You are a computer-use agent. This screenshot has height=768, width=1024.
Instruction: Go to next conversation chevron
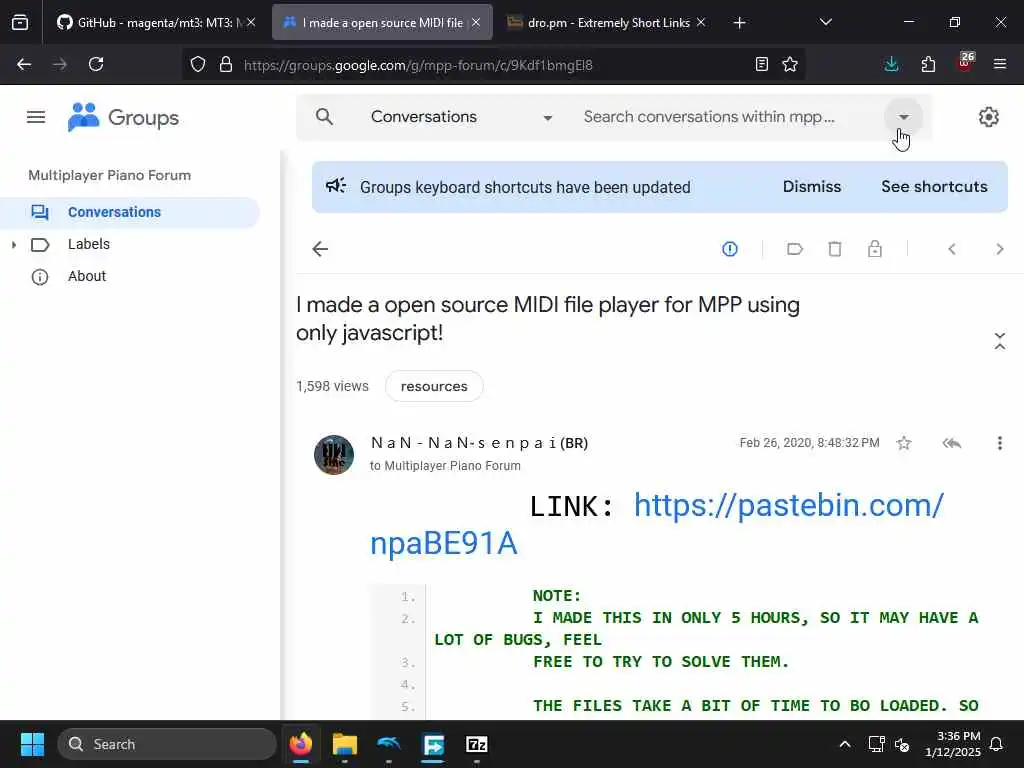(x=1000, y=249)
